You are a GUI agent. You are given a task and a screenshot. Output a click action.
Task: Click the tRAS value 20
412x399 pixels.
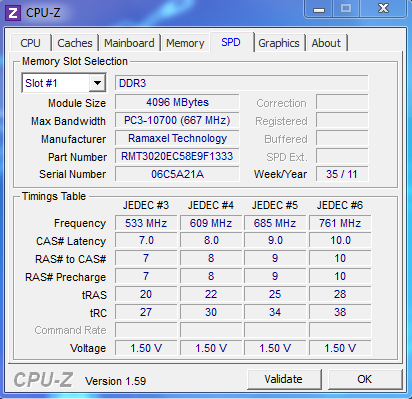[146, 294]
